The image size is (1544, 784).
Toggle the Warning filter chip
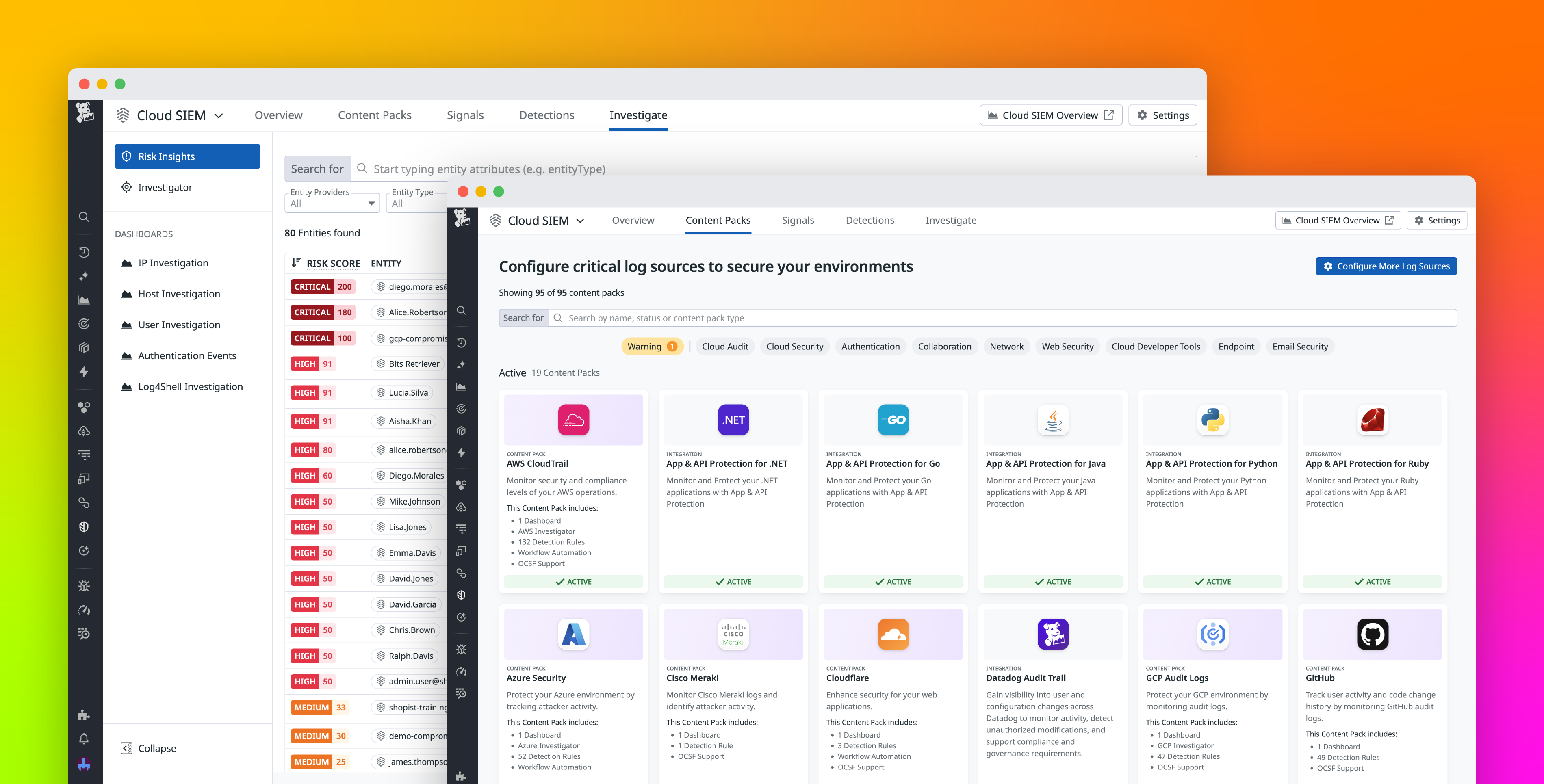tap(652, 347)
